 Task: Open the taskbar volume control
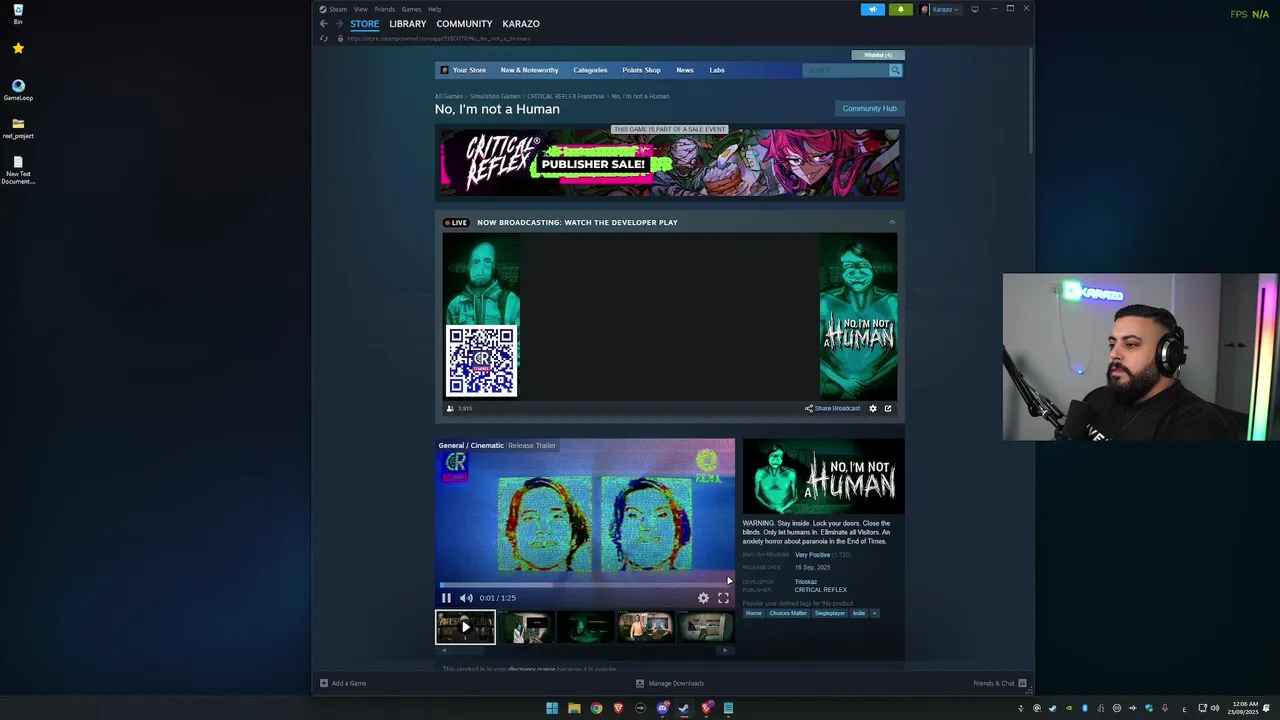click(1215, 708)
